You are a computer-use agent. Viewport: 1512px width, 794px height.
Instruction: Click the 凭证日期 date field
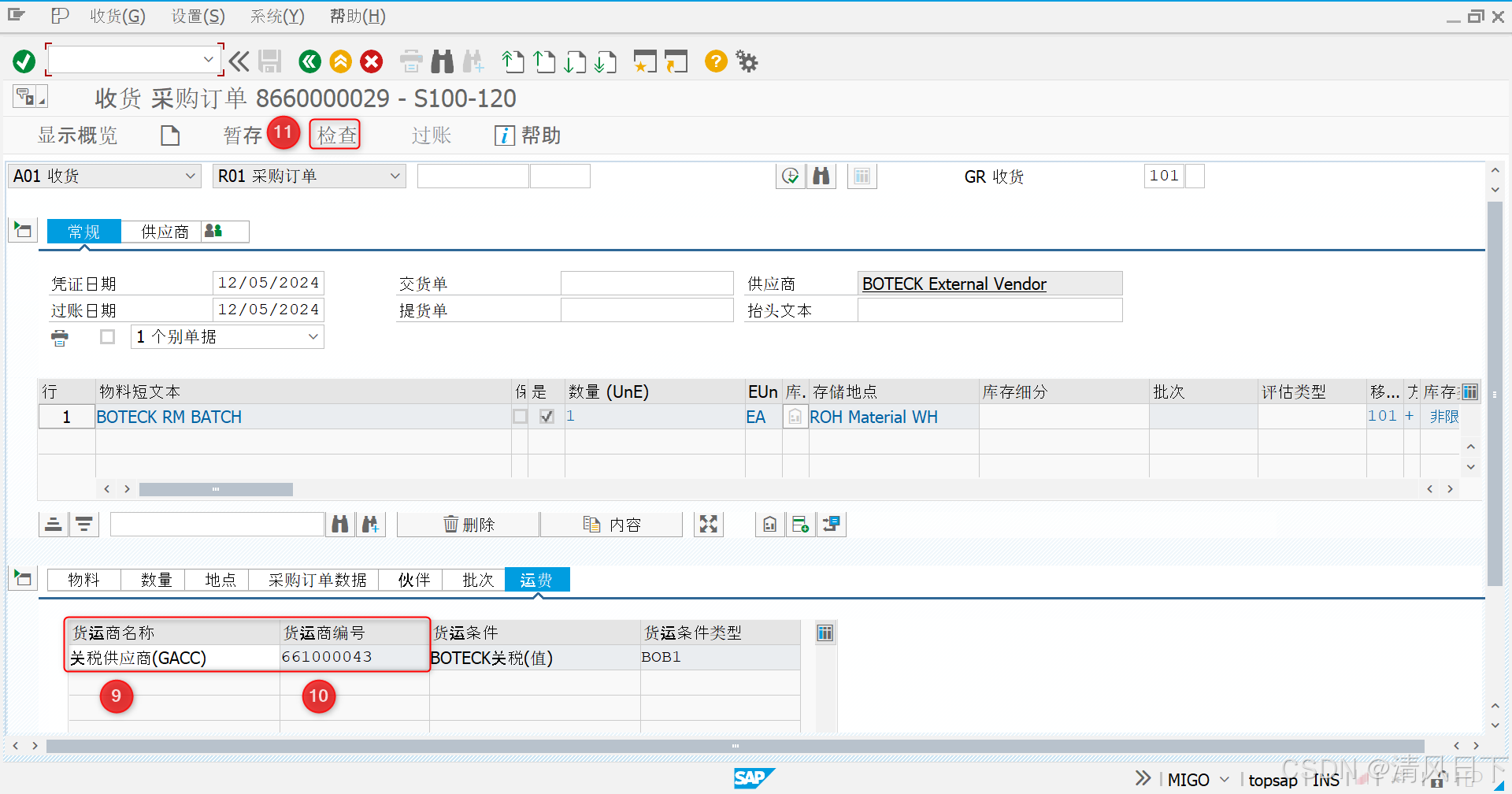(268, 284)
